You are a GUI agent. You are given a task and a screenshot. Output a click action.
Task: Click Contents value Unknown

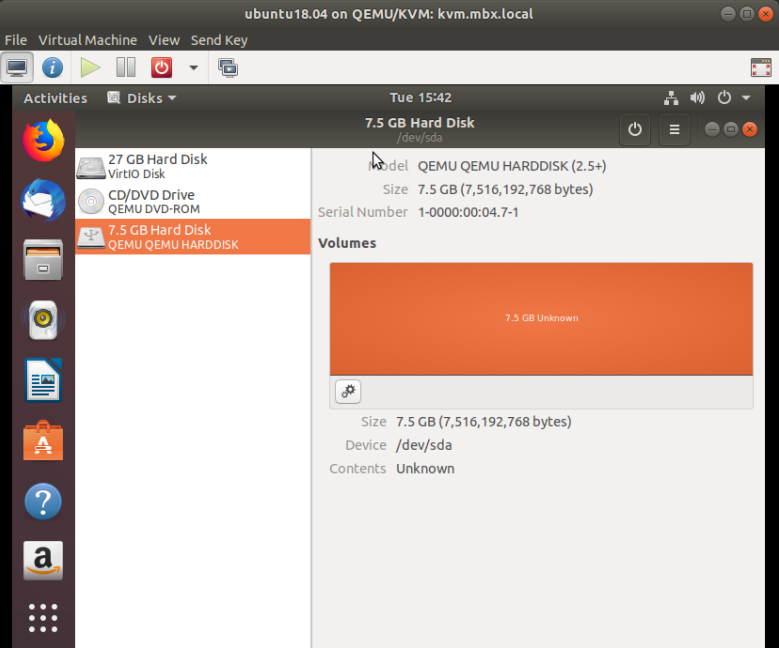click(425, 469)
